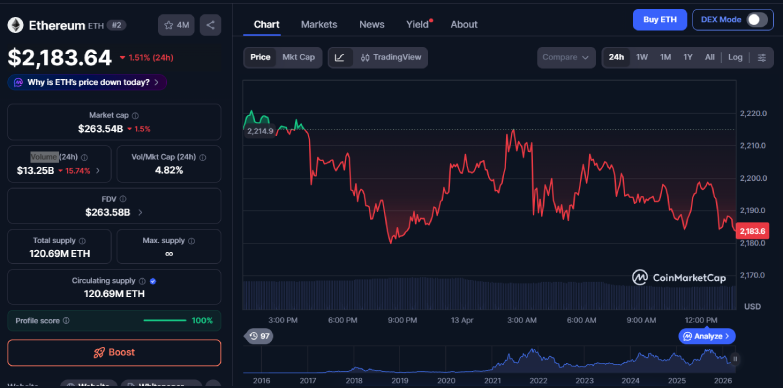783x388 pixels.
Task: Set the time range to 1W
Action: (x=642, y=57)
